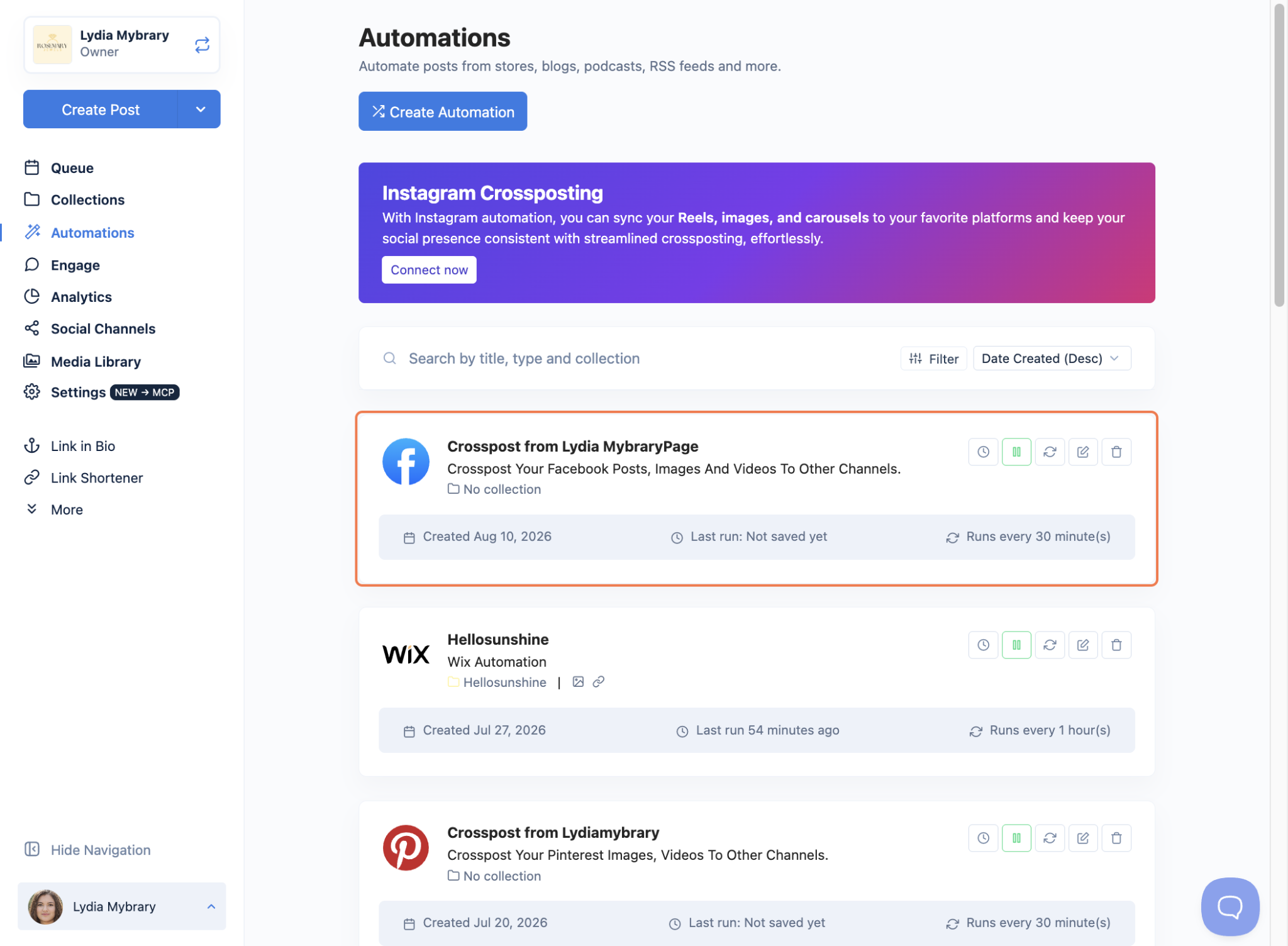Image resolution: width=1288 pixels, height=946 pixels.
Task: Edit the Crosspost from Lydia MybraryPage automation
Action: [1083, 452]
